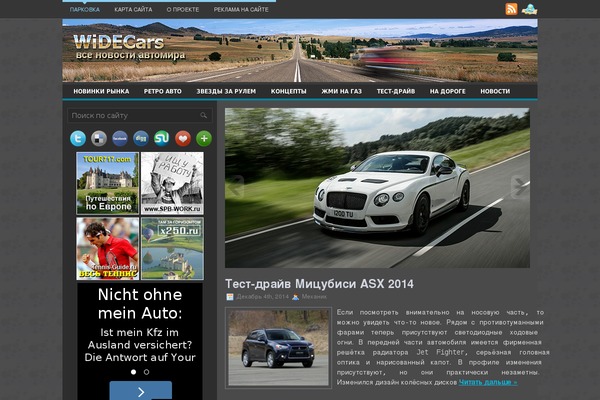Click the red heart favorite icon
This screenshot has width=600, height=400.
coord(183,138)
